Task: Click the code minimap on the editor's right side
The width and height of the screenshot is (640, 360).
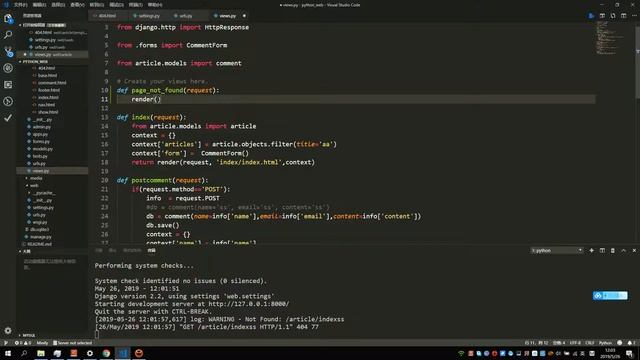Action: pos(610,39)
